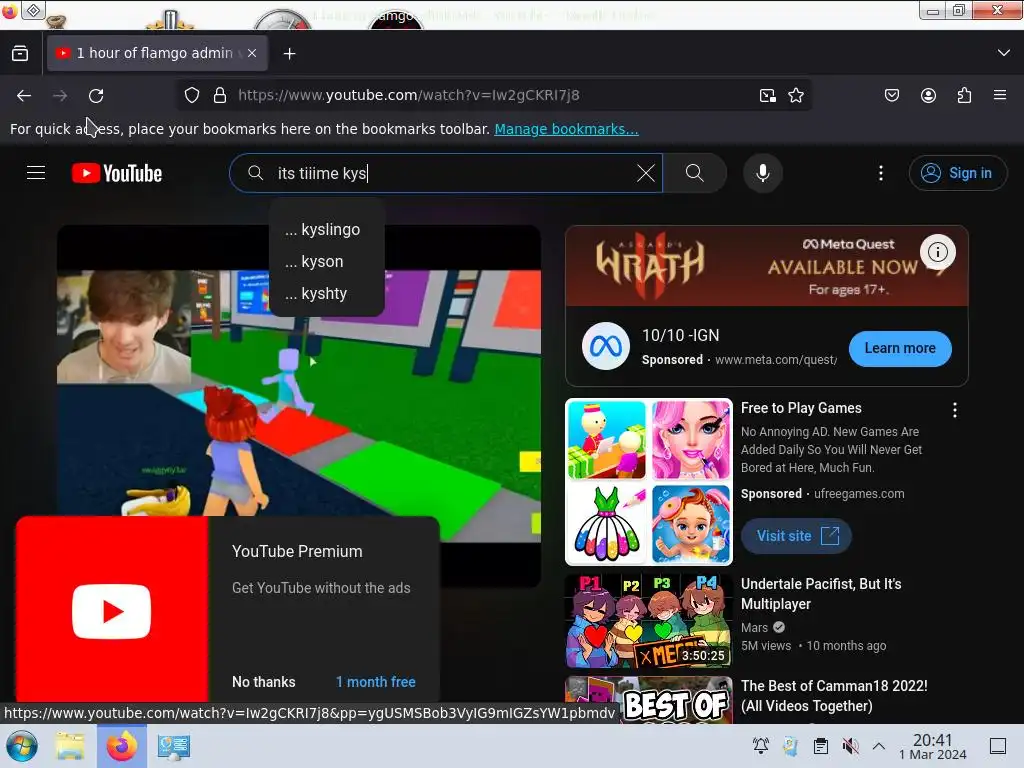The width and height of the screenshot is (1024, 768).
Task: Open the Wrath ad info icon
Action: coord(938,252)
